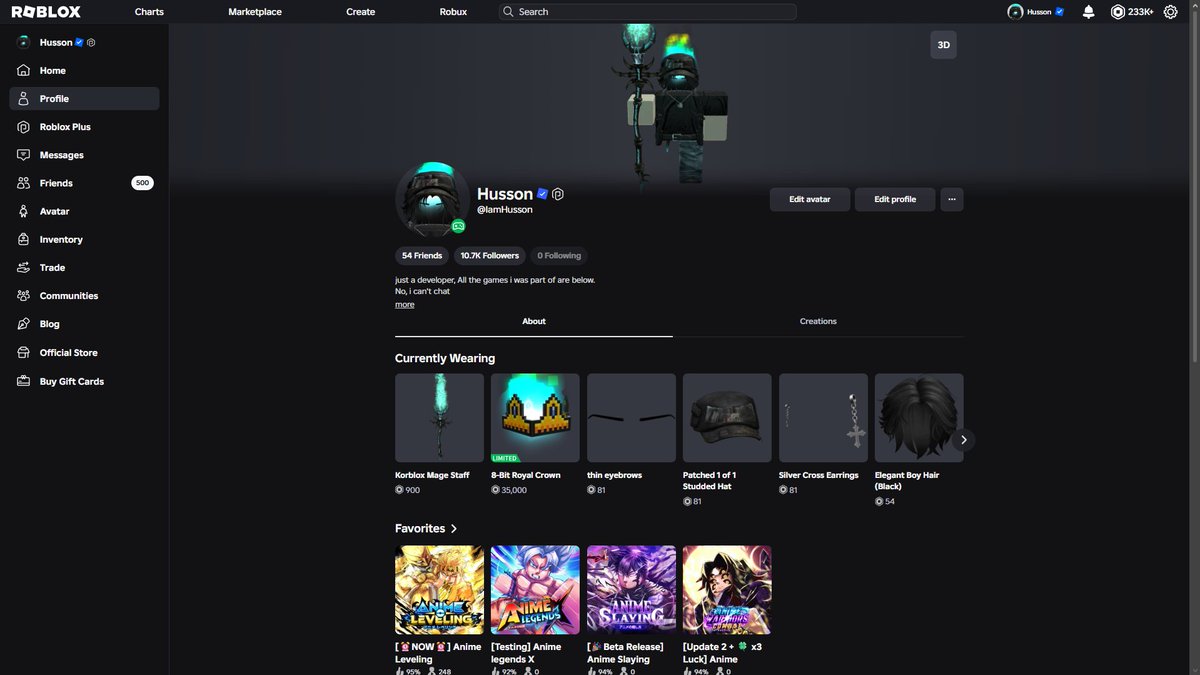This screenshot has width=1200, height=675.
Task: Show next Currently Wearing items arrow
Action: [x=964, y=439]
